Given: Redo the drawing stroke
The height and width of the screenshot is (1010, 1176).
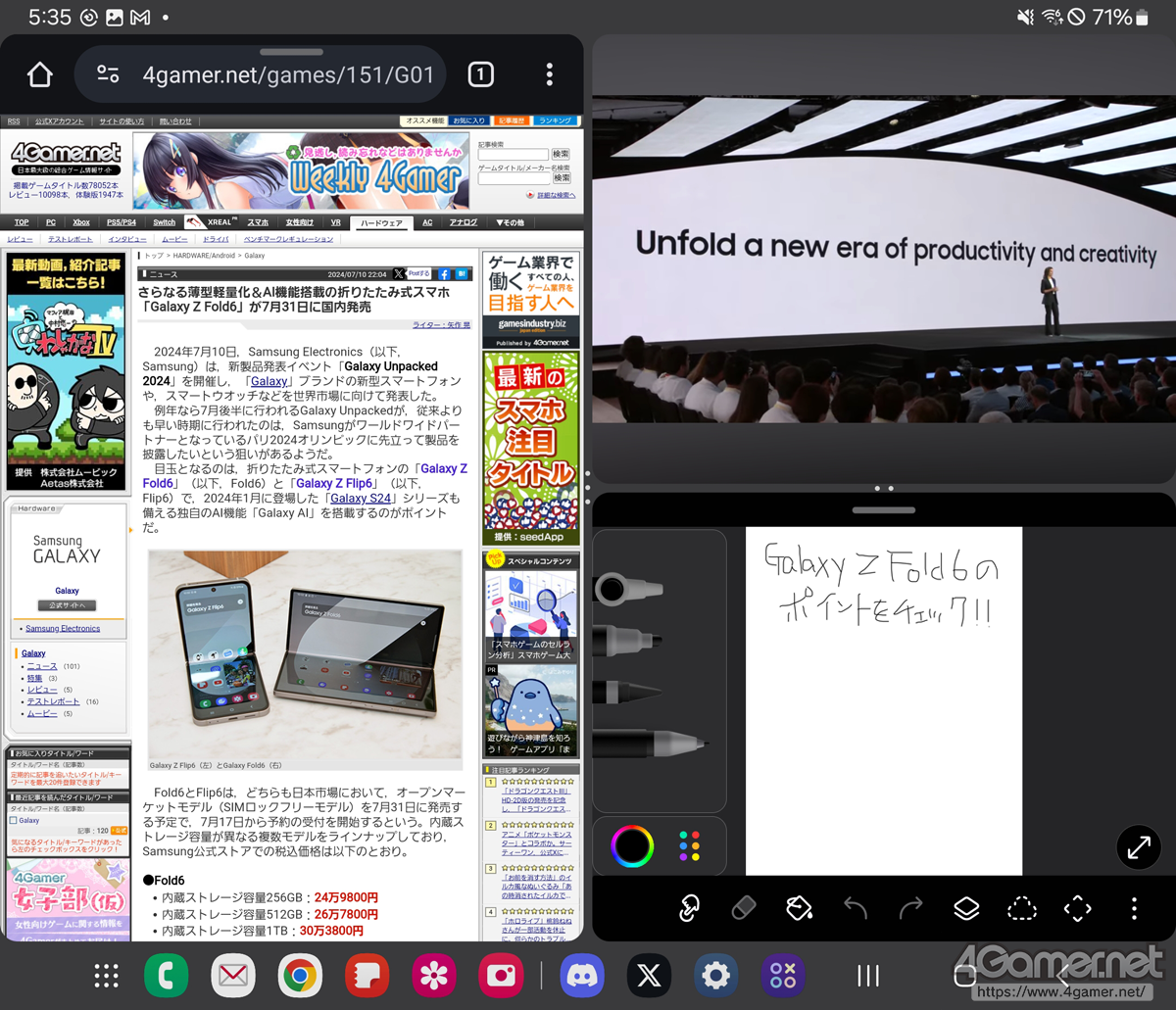Looking at the screenshot, I should (911, 908).
